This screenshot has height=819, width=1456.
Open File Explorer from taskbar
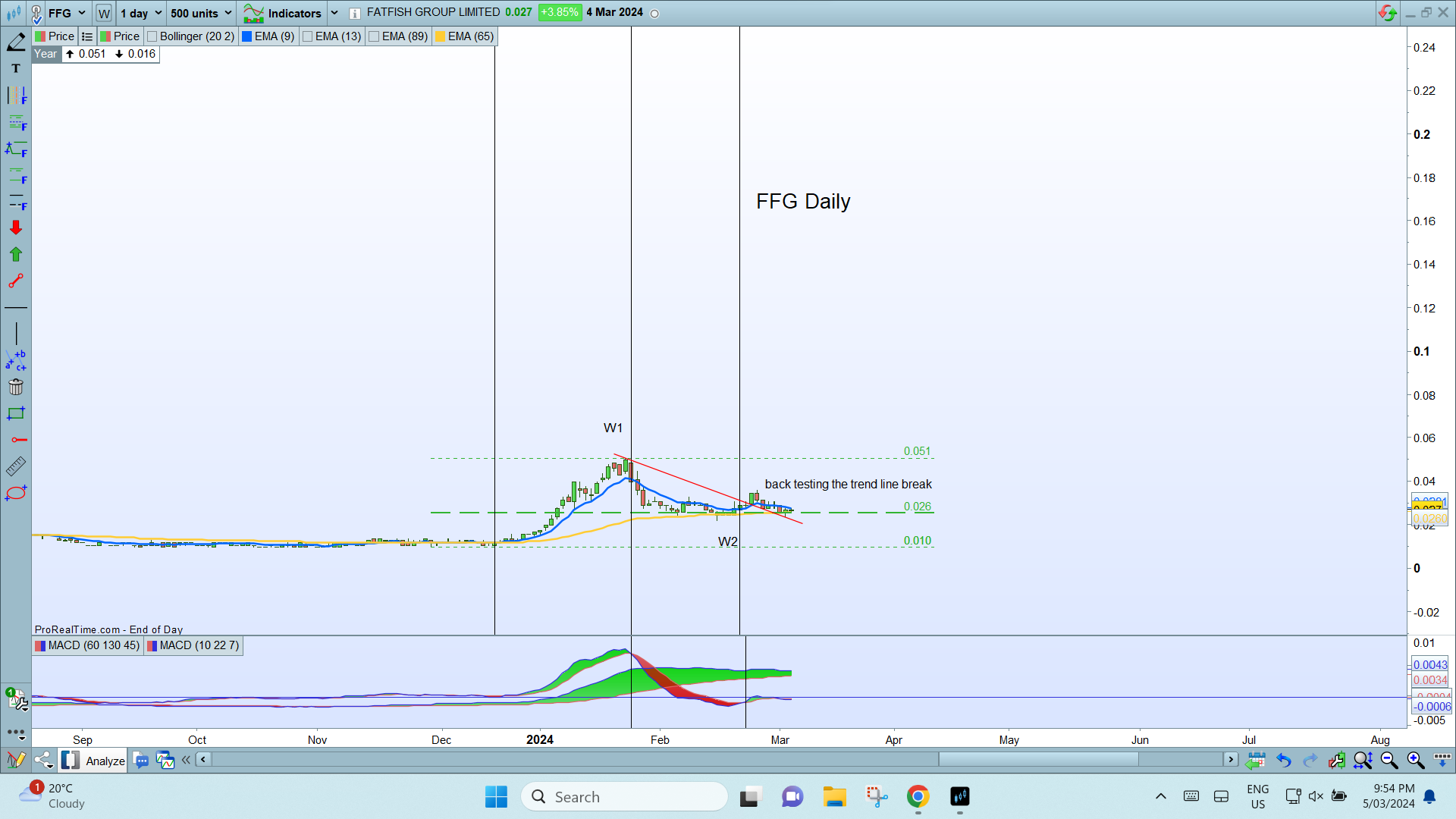coord(834,796)
